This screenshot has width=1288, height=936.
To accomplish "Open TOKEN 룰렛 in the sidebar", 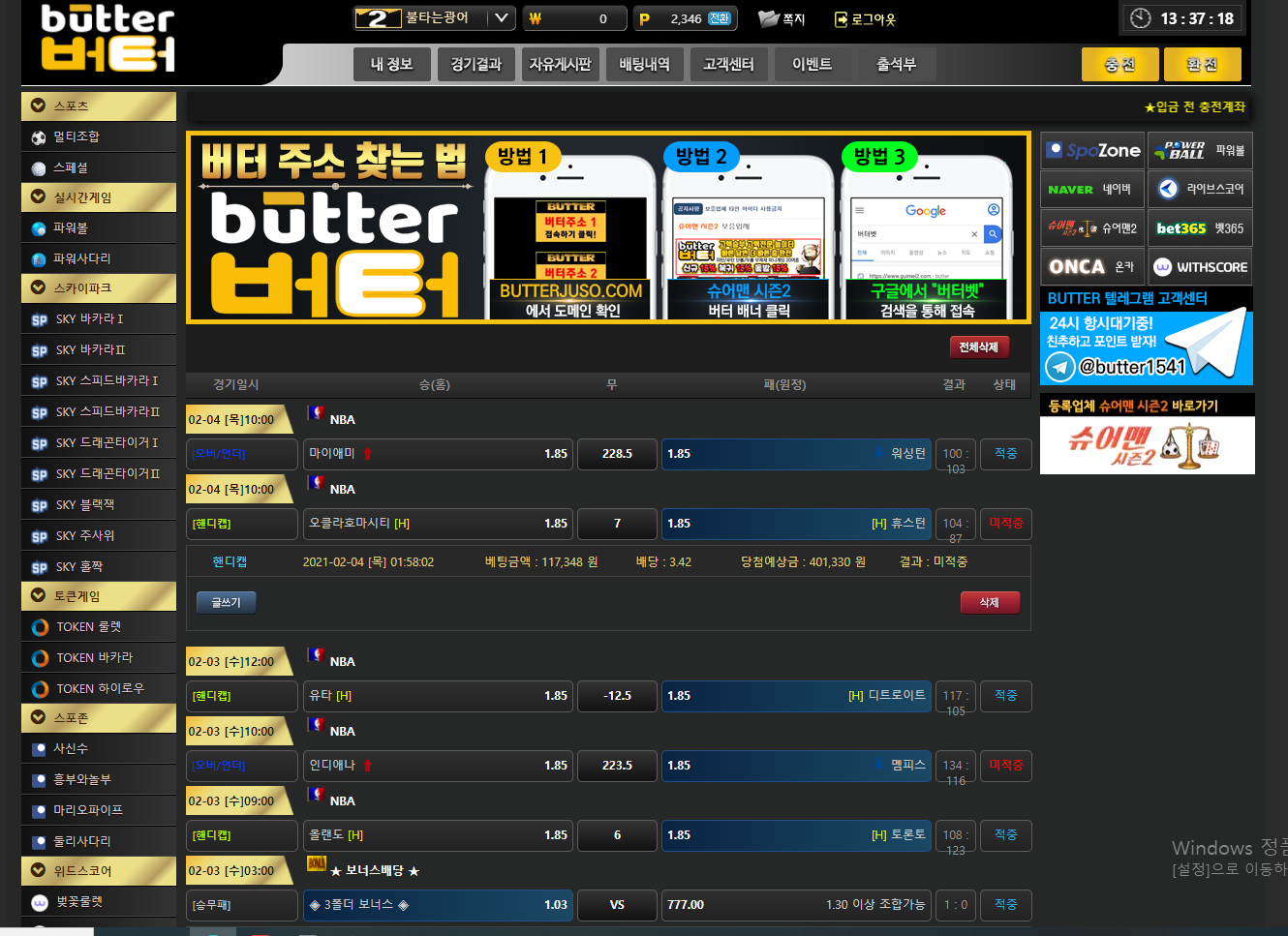I will click(99, 627).
